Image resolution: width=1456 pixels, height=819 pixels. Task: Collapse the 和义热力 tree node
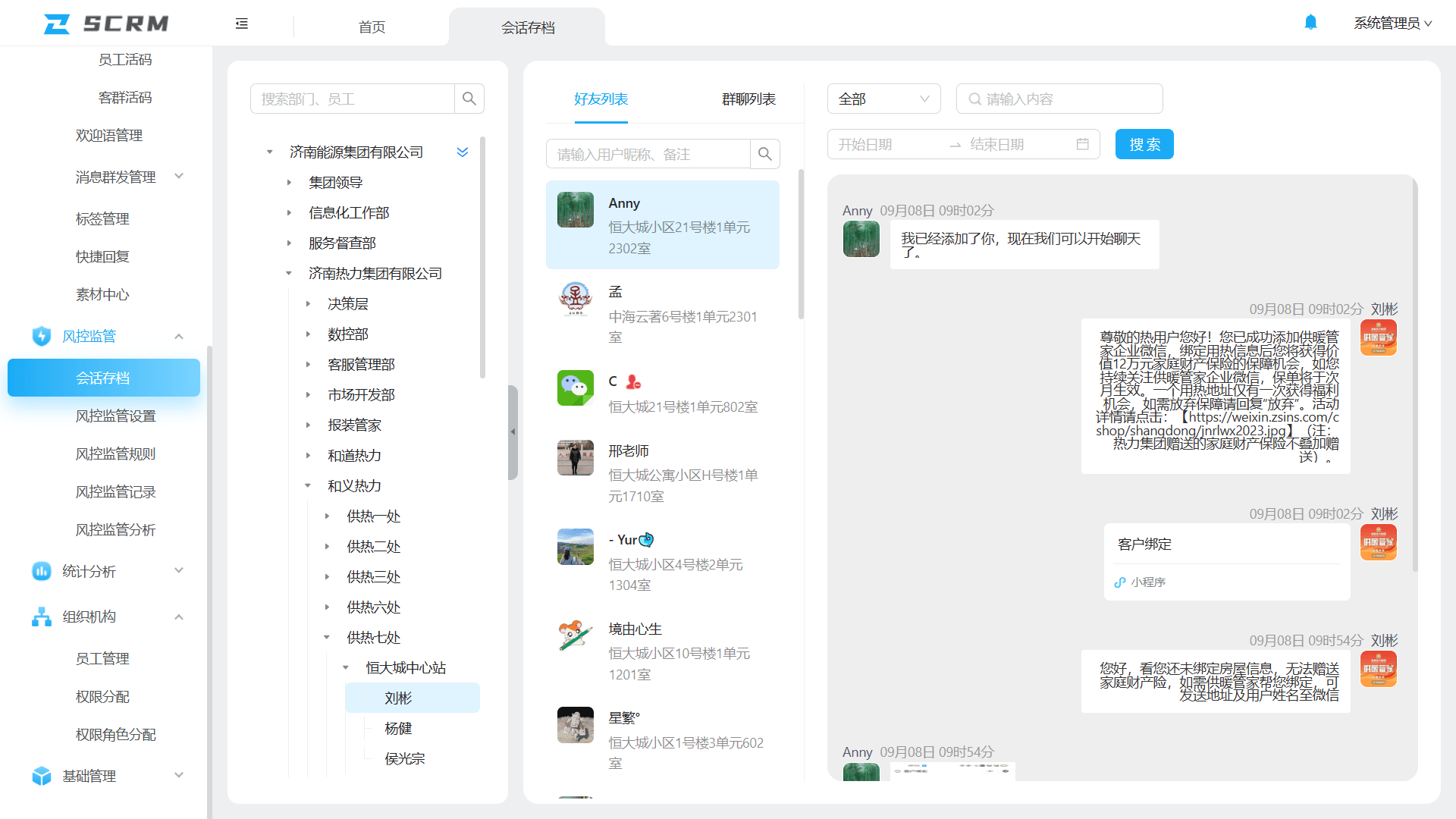tap(308, 486)
